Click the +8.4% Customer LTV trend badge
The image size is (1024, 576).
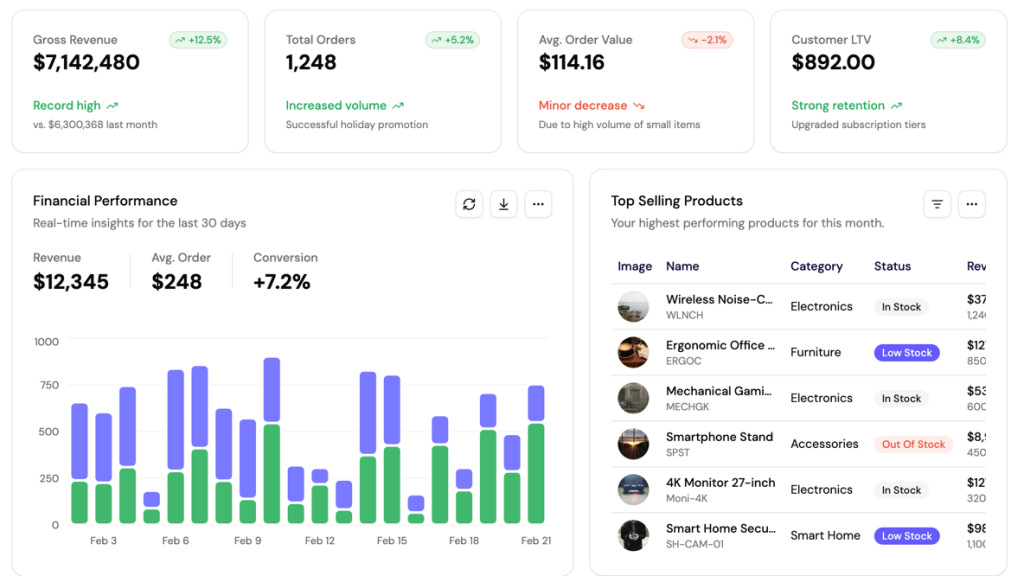pyautogui.click(x=958, y=40)
